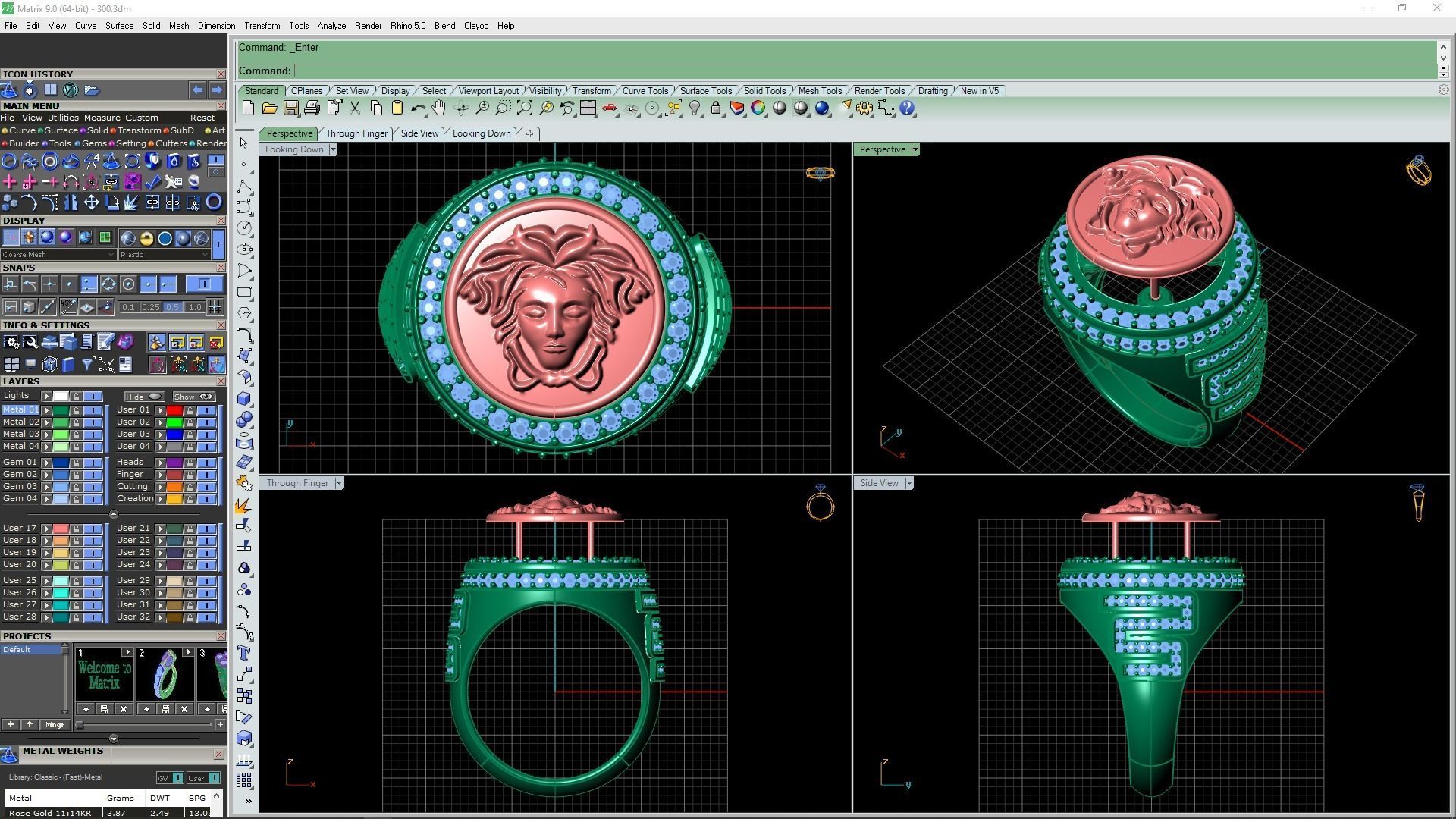Screen dimensions: 1456x819
Task: Click the New file icon in Standard toolbar
Action: pyautogui.click(x=248, y=108)
